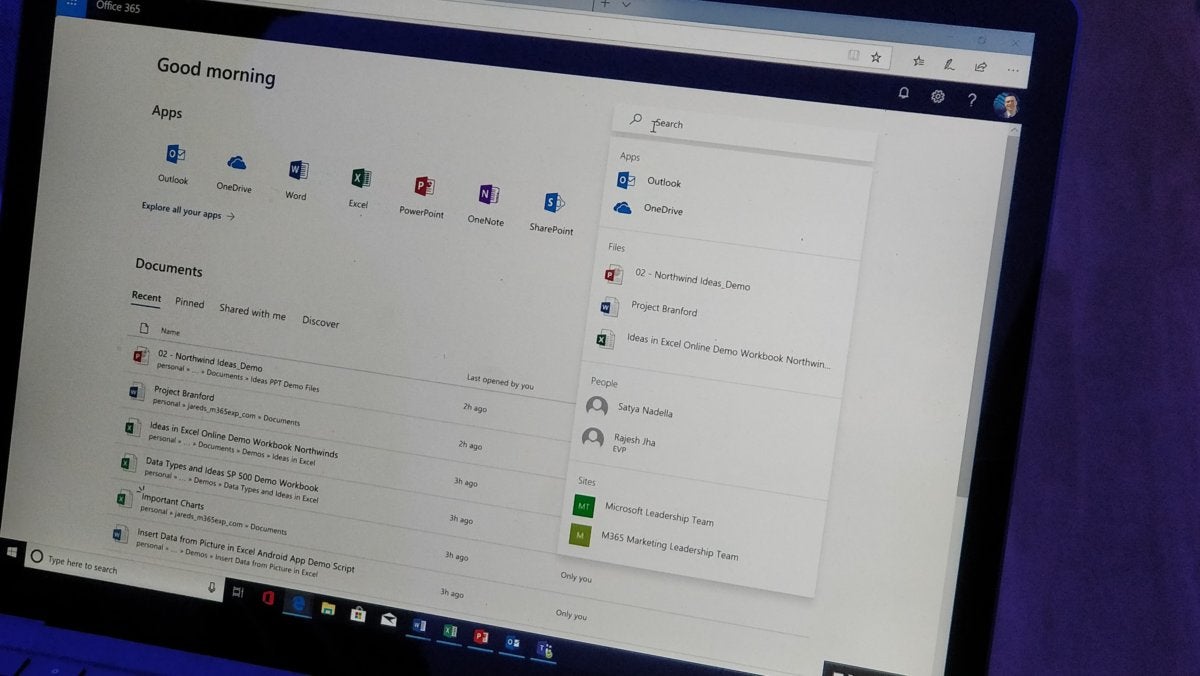This screenshot has height=676, width=1200.
Task: Click the magnifier icon in the search box
Action: pos(636,119)
